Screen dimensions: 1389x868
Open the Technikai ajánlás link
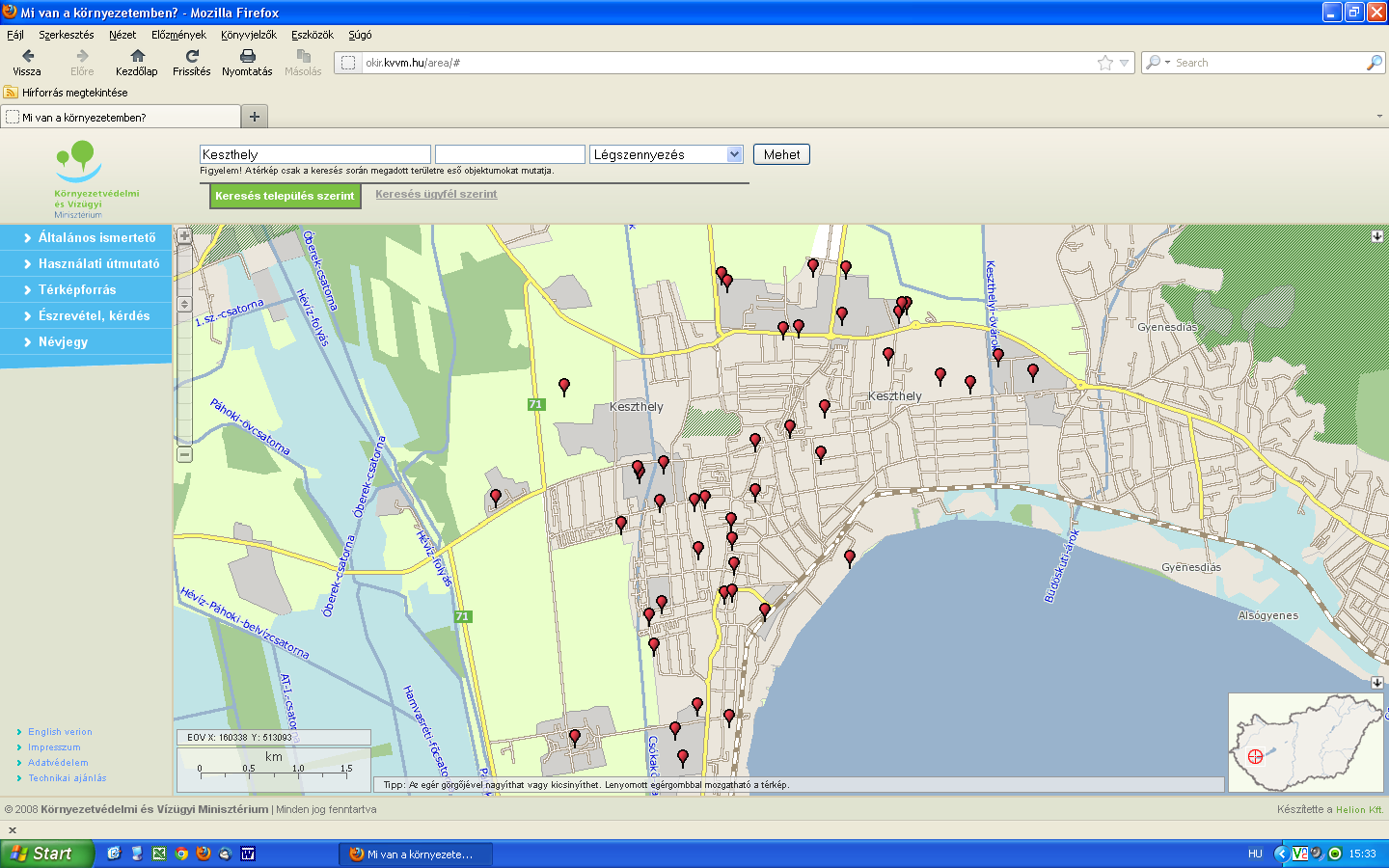(x=67, y=778)
